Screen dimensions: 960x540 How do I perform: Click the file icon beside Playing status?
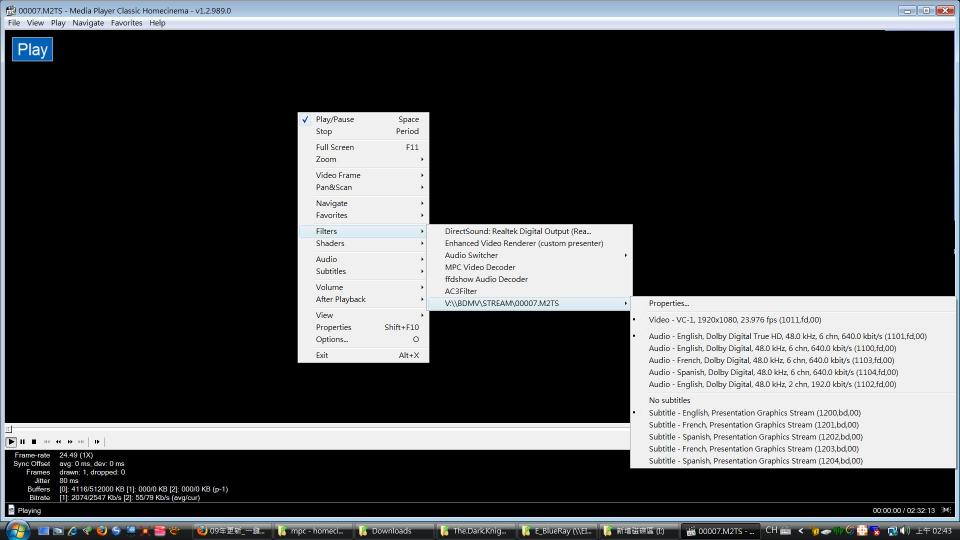pos(11,510)
